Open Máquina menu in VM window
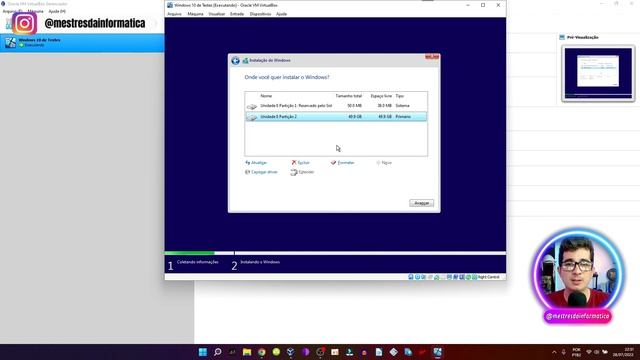The image size is (640, 360). coord(195,14)
